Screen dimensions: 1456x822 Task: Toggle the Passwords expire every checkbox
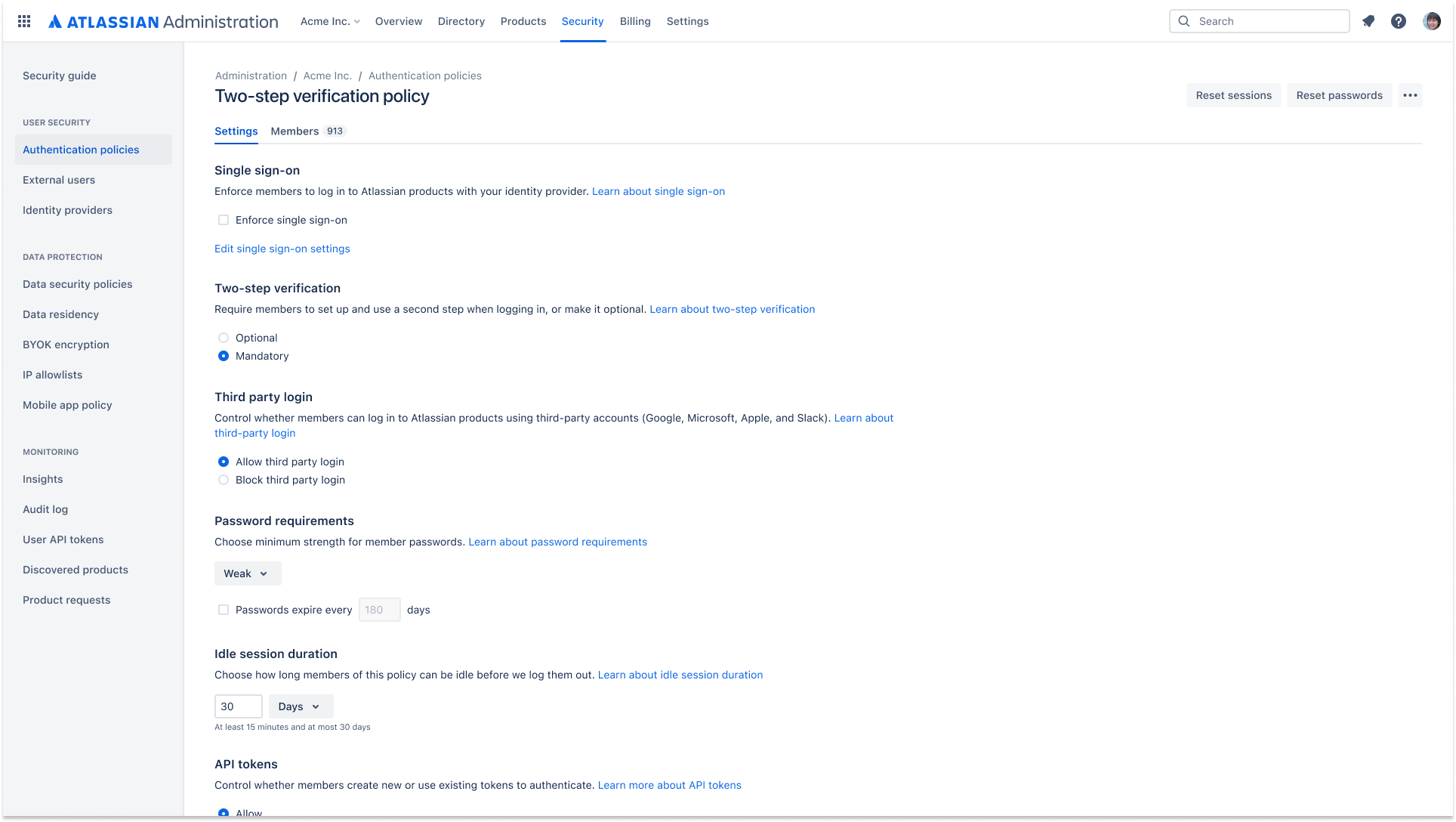click(x=223, y=609)
